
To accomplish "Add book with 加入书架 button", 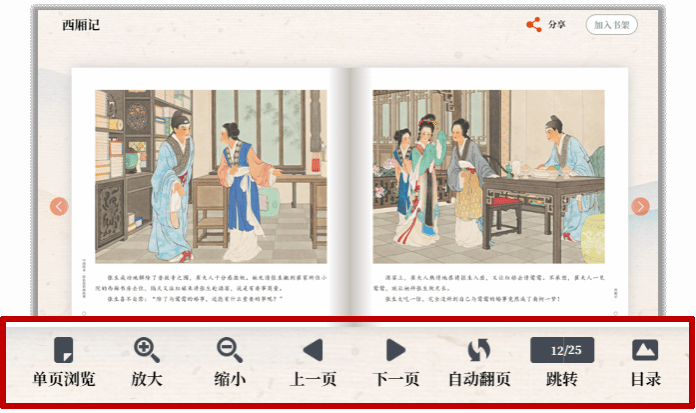I will tap(612, 25).
